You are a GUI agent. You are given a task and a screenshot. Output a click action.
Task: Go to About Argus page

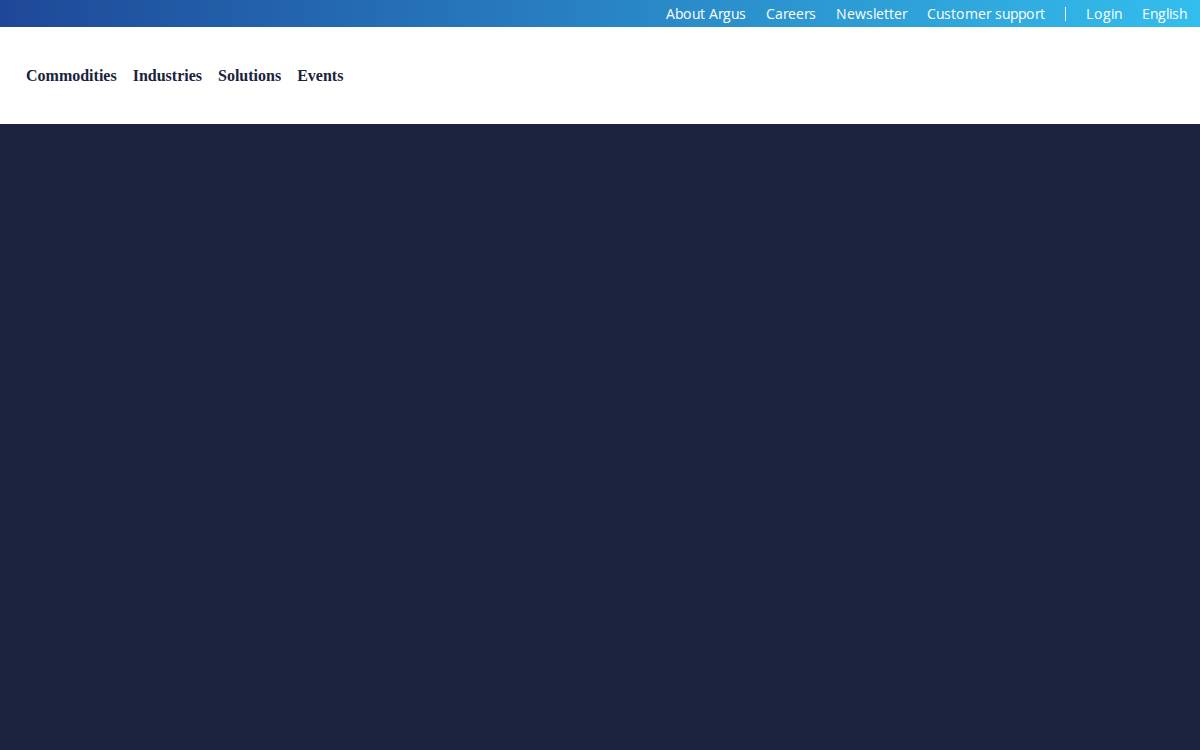tap(706, 14)
